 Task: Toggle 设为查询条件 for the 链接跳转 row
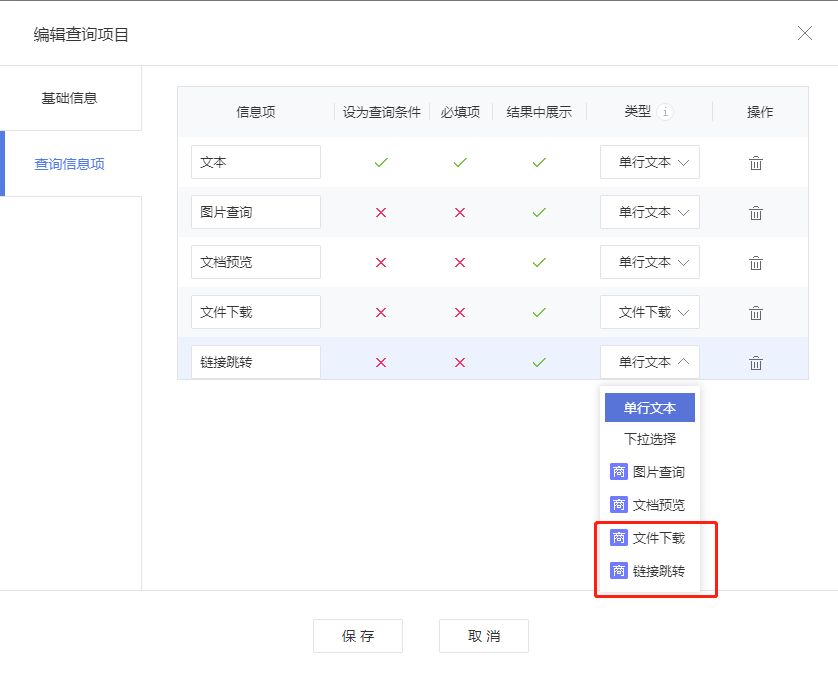click(381, 363)
